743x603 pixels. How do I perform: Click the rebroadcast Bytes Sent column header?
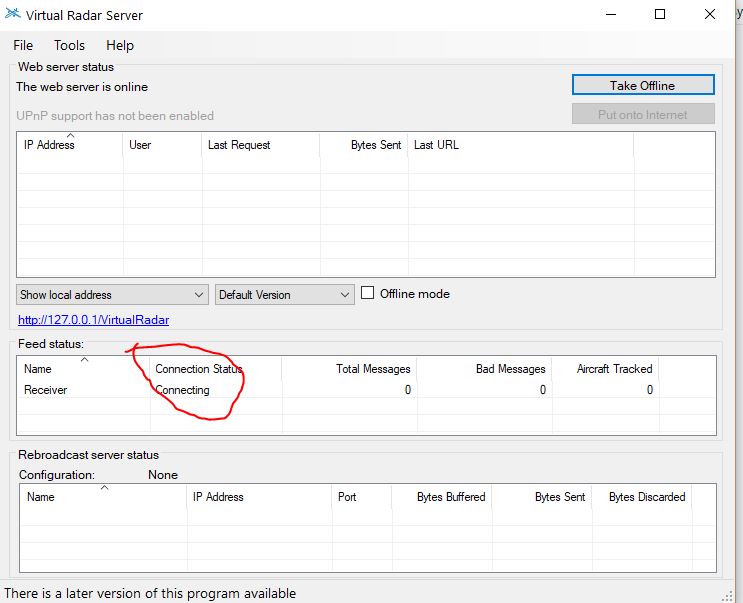(x=542, y=497)
